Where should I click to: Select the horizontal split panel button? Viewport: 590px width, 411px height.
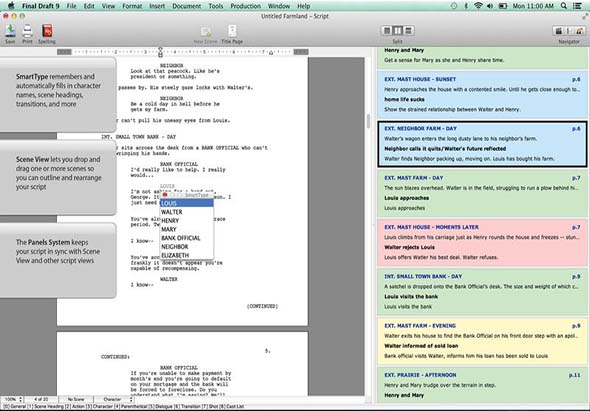pyautogui.click(x=409, y=30)
